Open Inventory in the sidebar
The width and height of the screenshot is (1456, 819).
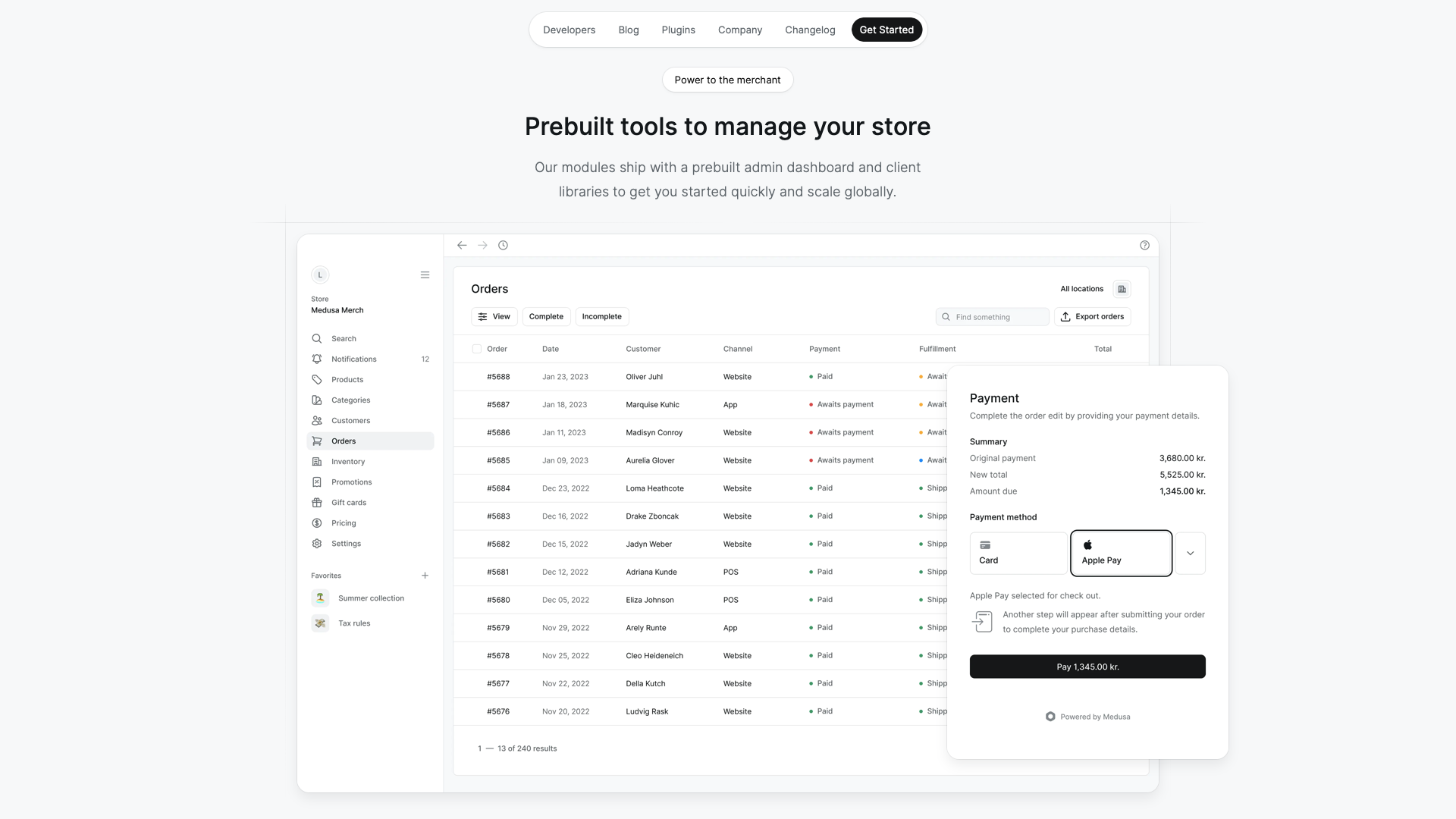tap(348, 462)
